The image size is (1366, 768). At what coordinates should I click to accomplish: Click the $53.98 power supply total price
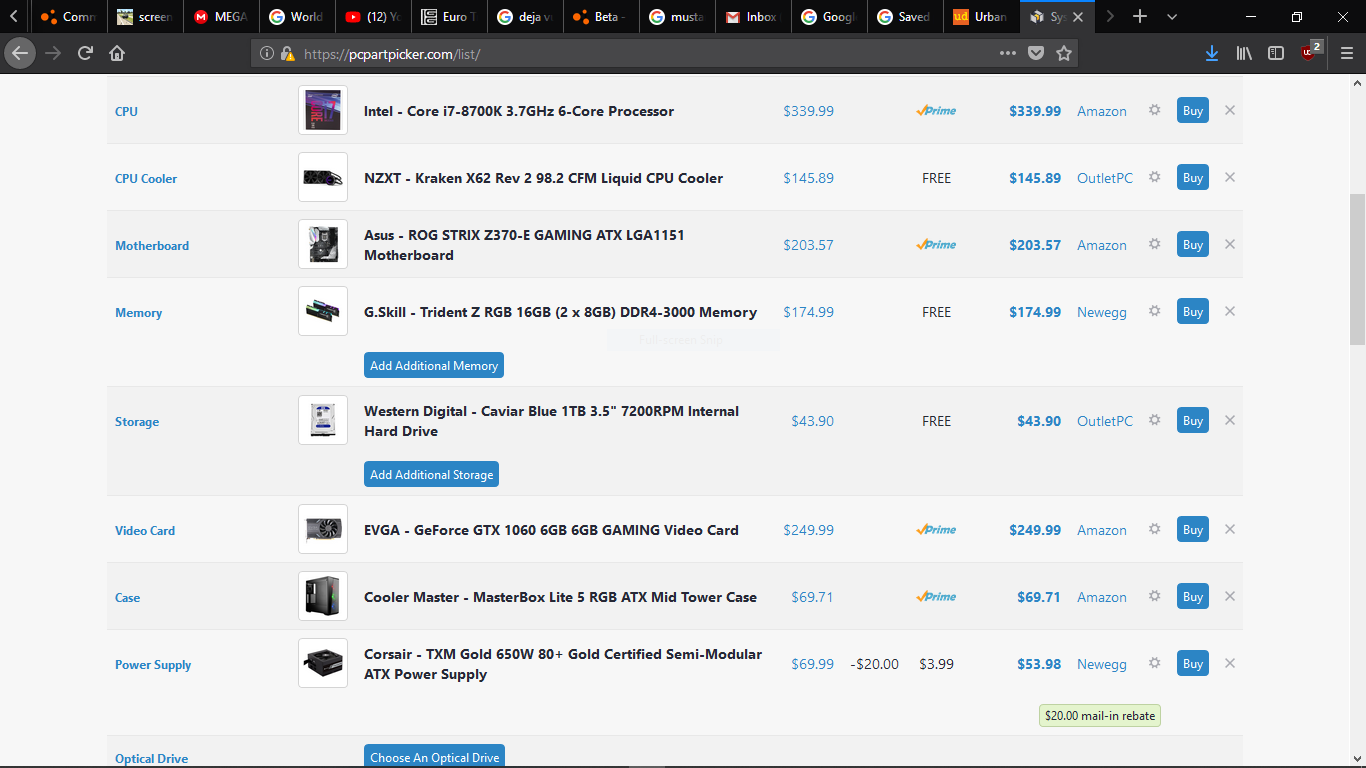(1039, 664)
